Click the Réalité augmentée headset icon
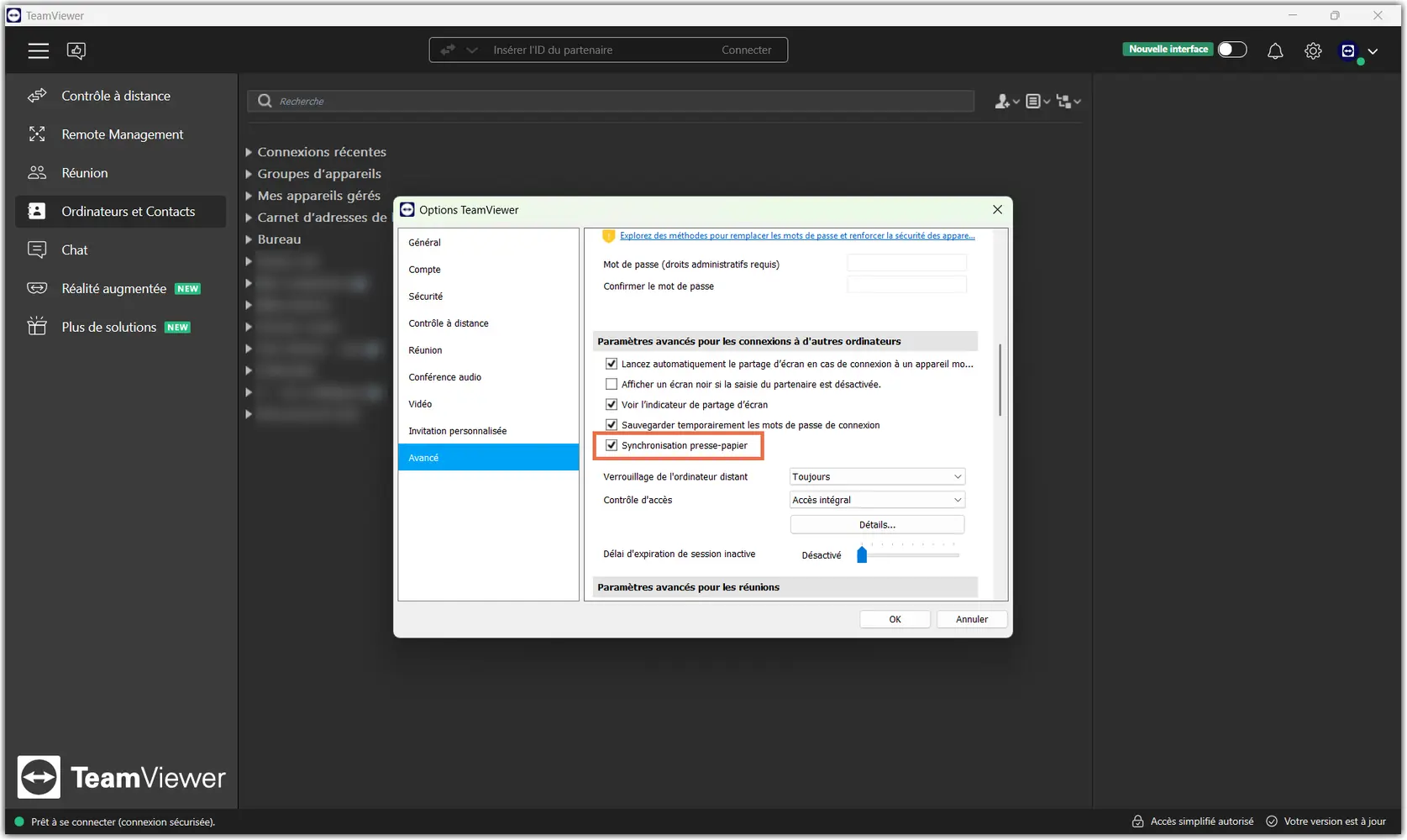 click(37, 288)
